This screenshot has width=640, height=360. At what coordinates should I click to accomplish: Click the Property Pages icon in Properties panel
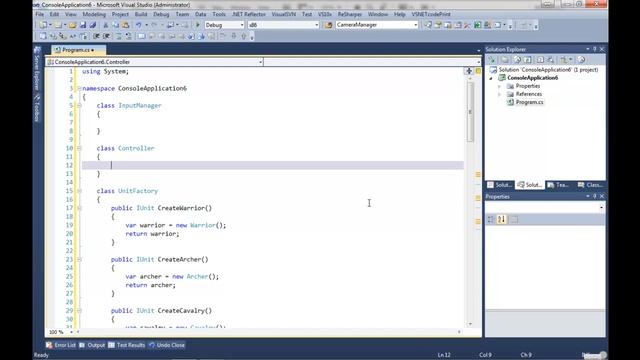click(x=514, y=220)
